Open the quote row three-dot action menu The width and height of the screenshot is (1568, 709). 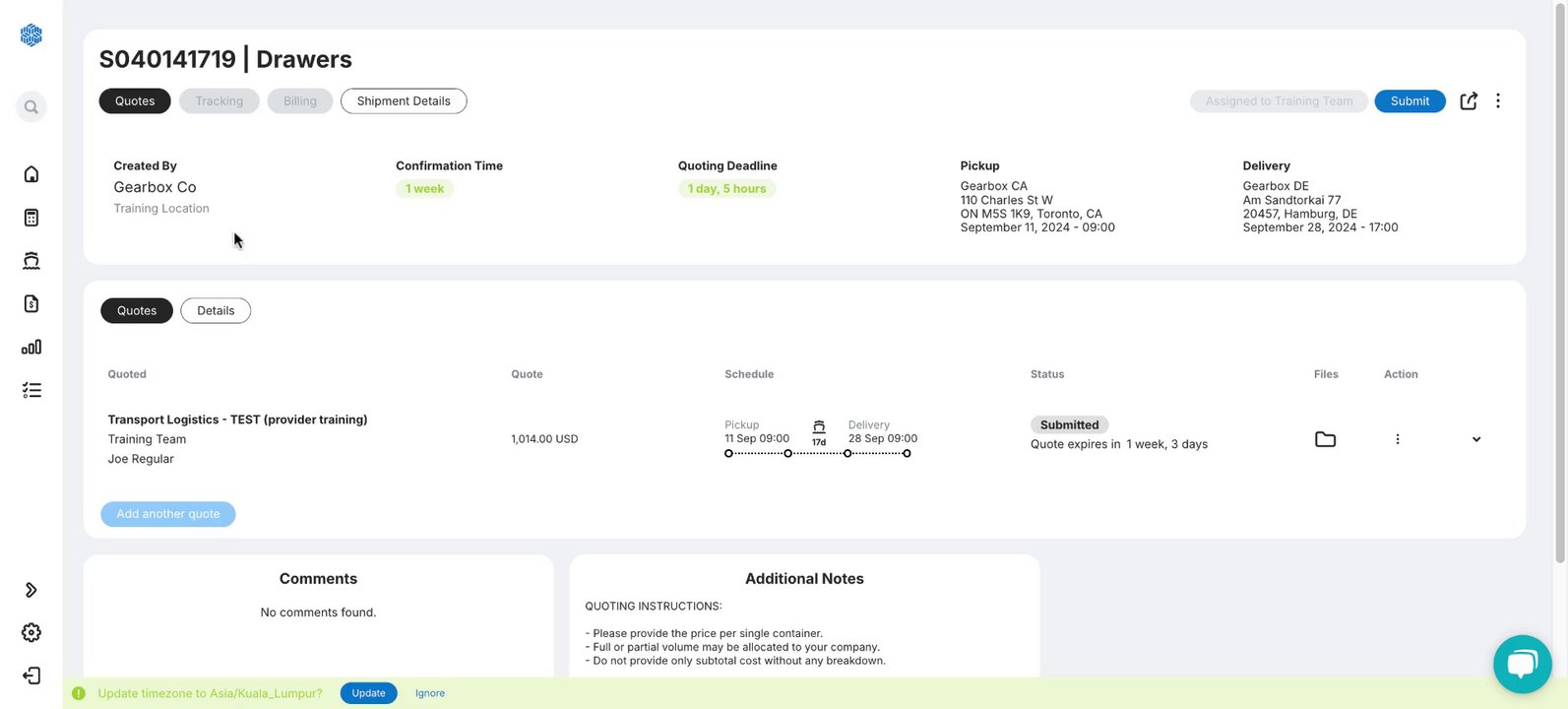tap(1398, 439)
